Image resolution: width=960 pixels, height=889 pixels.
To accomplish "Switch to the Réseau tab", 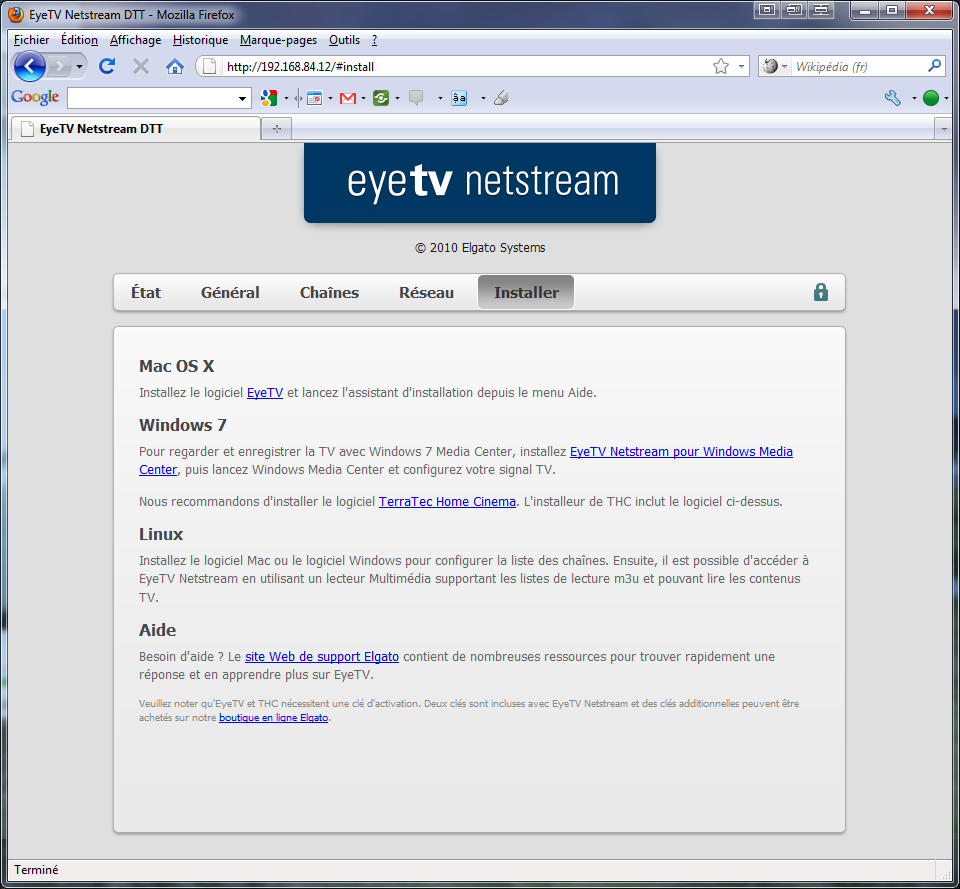I will (x=426, y=293).
